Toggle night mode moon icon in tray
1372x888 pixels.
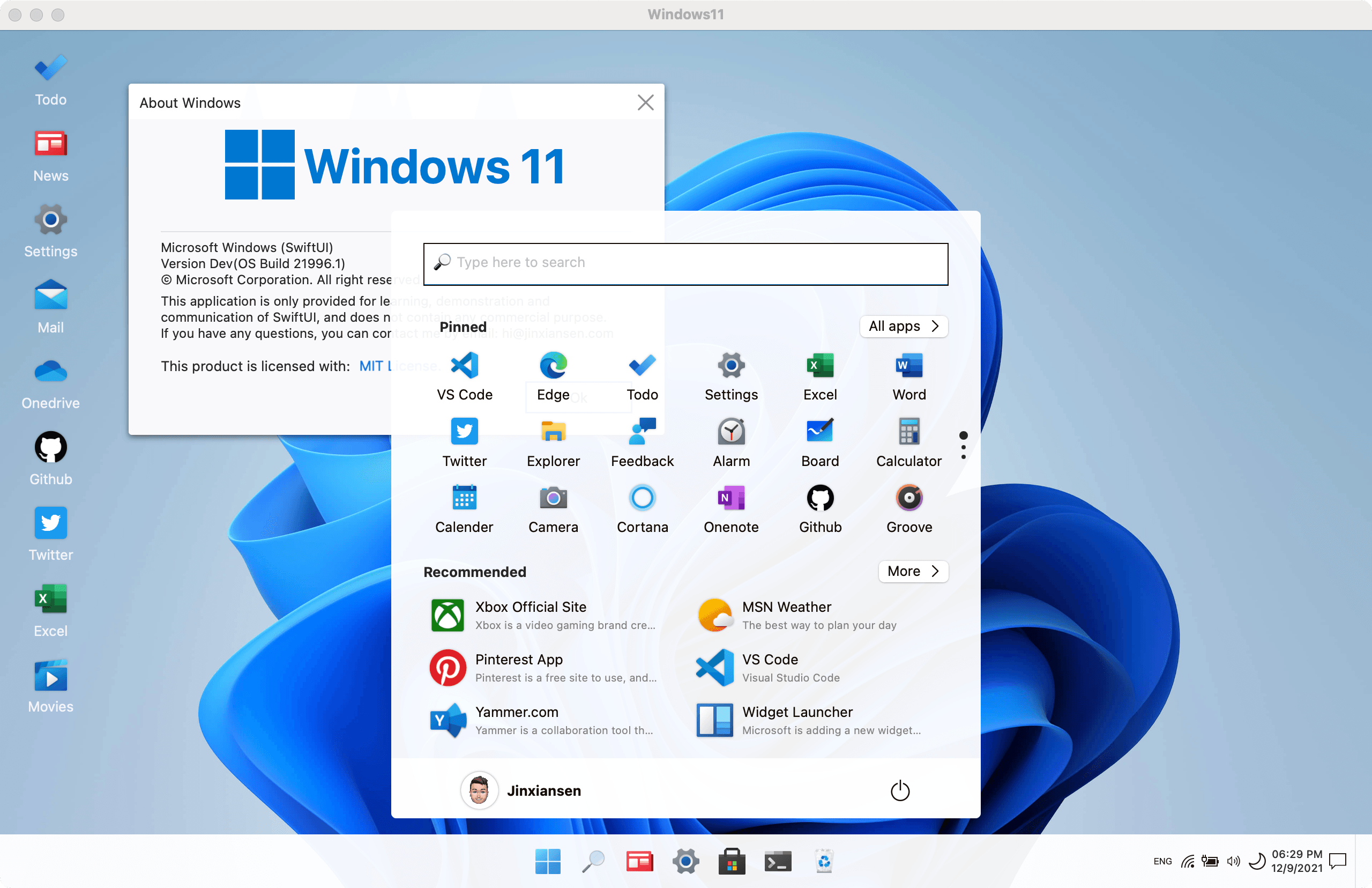[x=1256, y=862]
